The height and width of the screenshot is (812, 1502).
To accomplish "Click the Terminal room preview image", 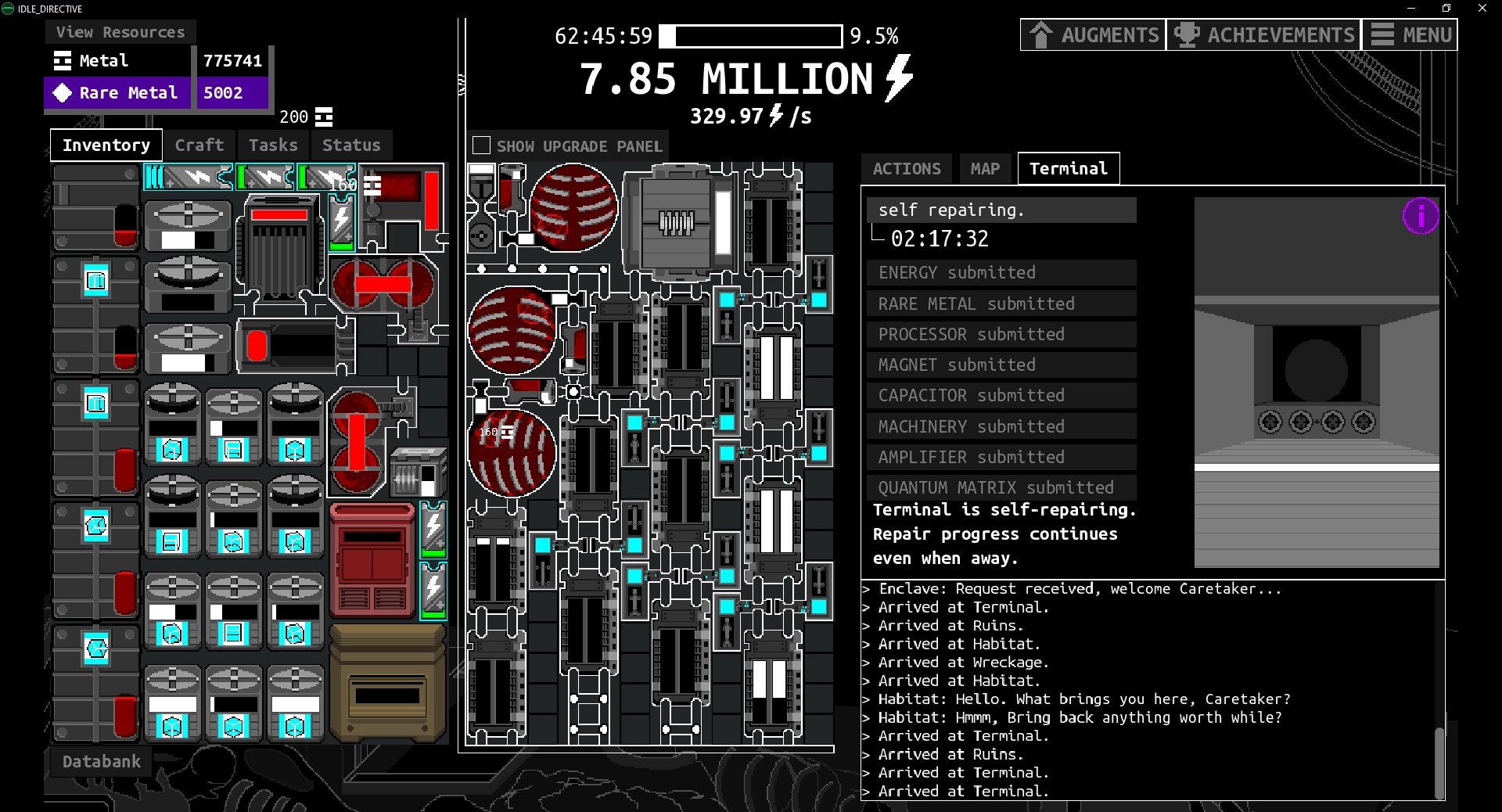I will pos(1317,382).
